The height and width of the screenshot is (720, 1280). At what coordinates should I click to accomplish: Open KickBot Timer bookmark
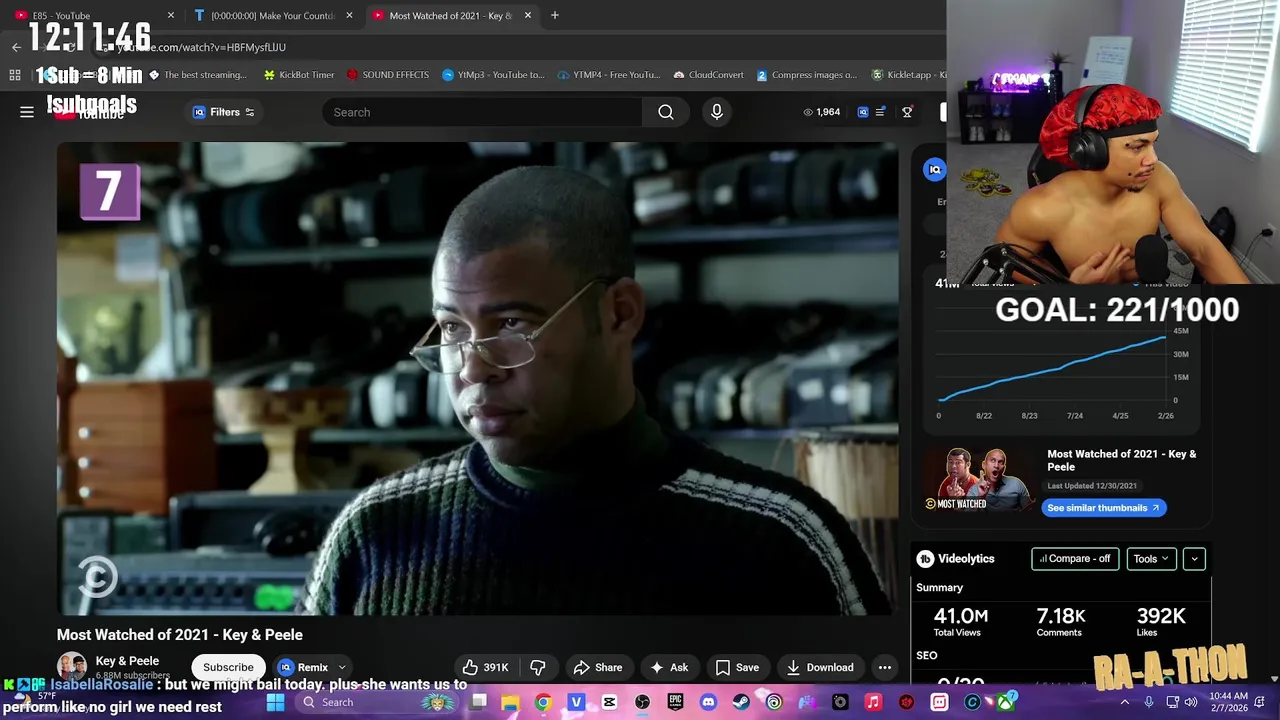coord(298,75)
